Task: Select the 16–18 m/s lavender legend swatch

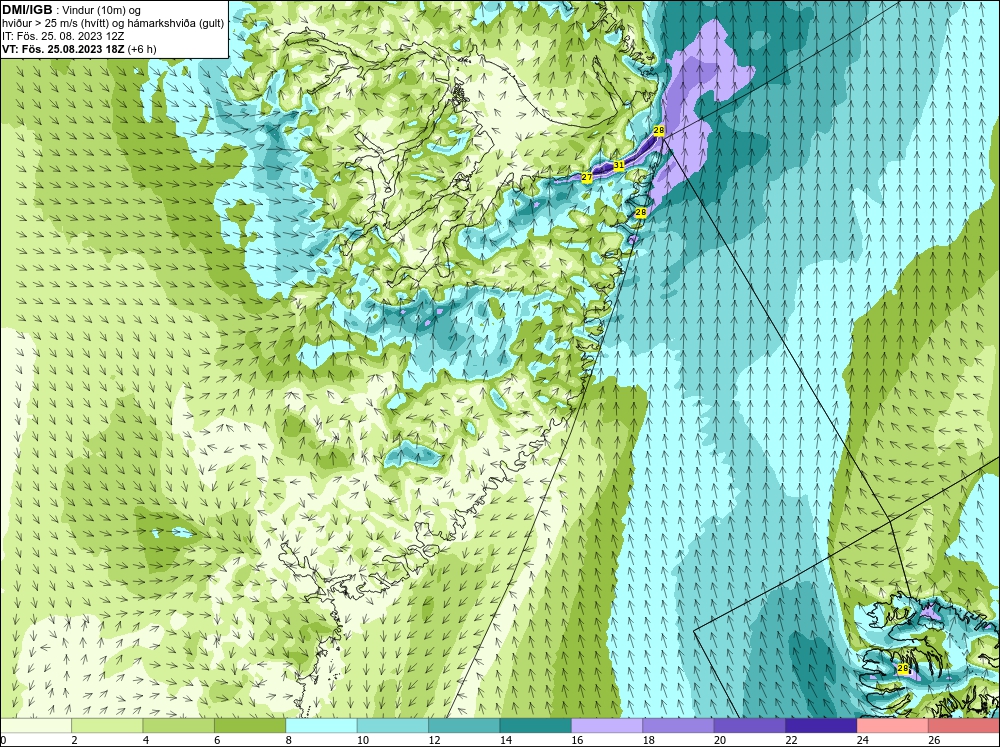Action: click(x=607, y=725)
